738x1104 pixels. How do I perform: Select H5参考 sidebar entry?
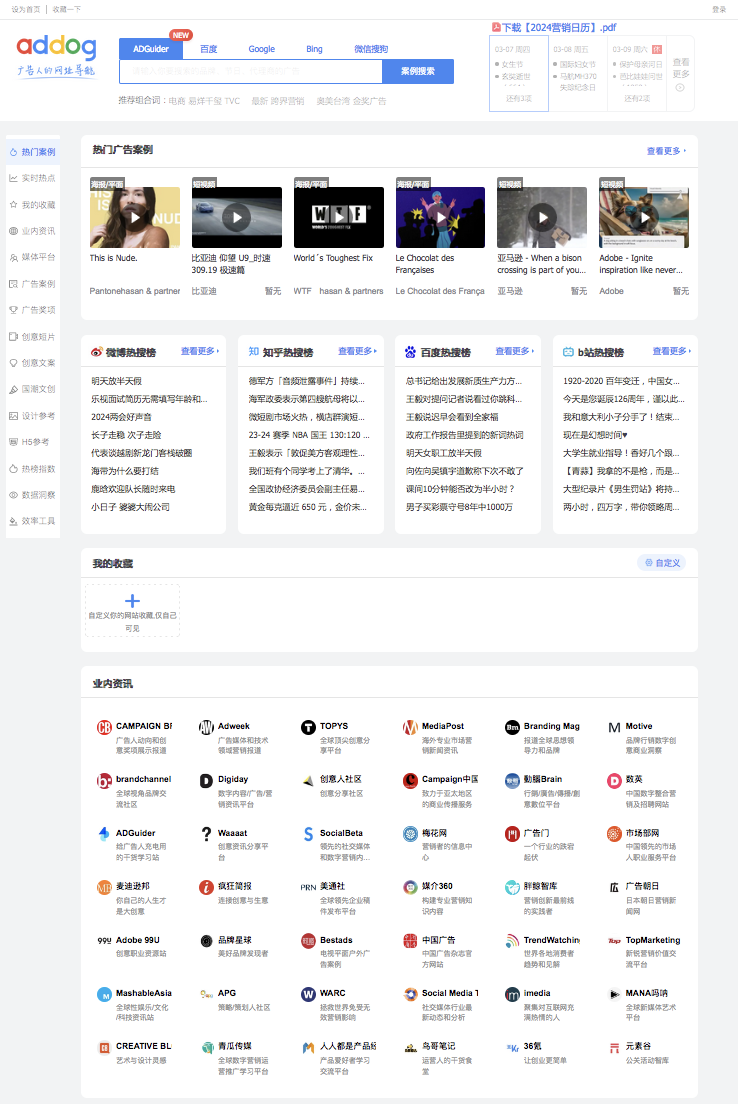32,442
